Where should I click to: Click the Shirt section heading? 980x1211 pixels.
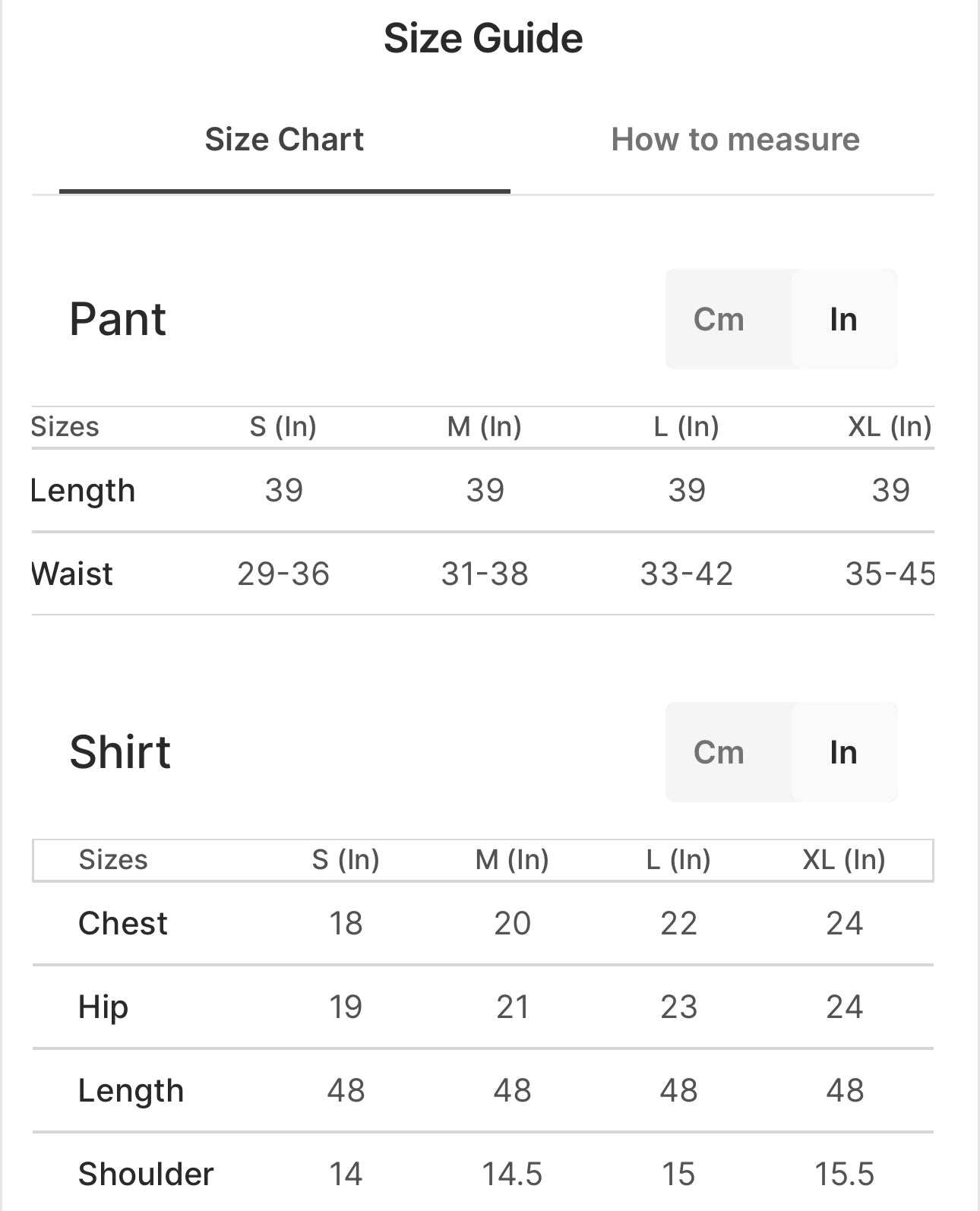pyautogui.click(x=120, y=752)
